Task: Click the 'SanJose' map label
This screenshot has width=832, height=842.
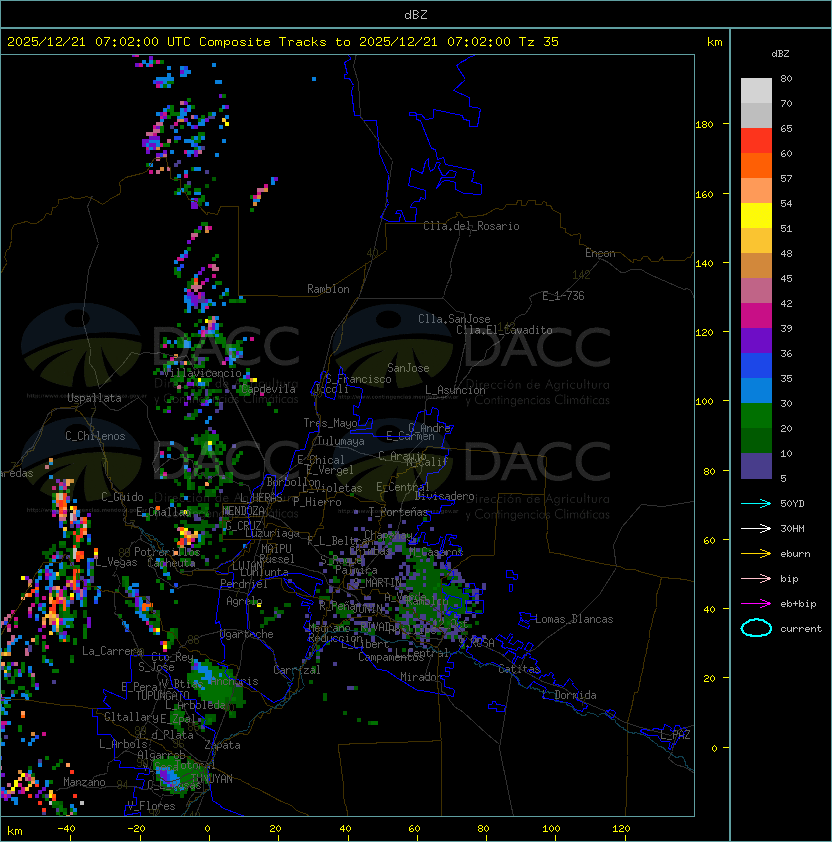Action: pyautogui.click(x=408, y=368)
